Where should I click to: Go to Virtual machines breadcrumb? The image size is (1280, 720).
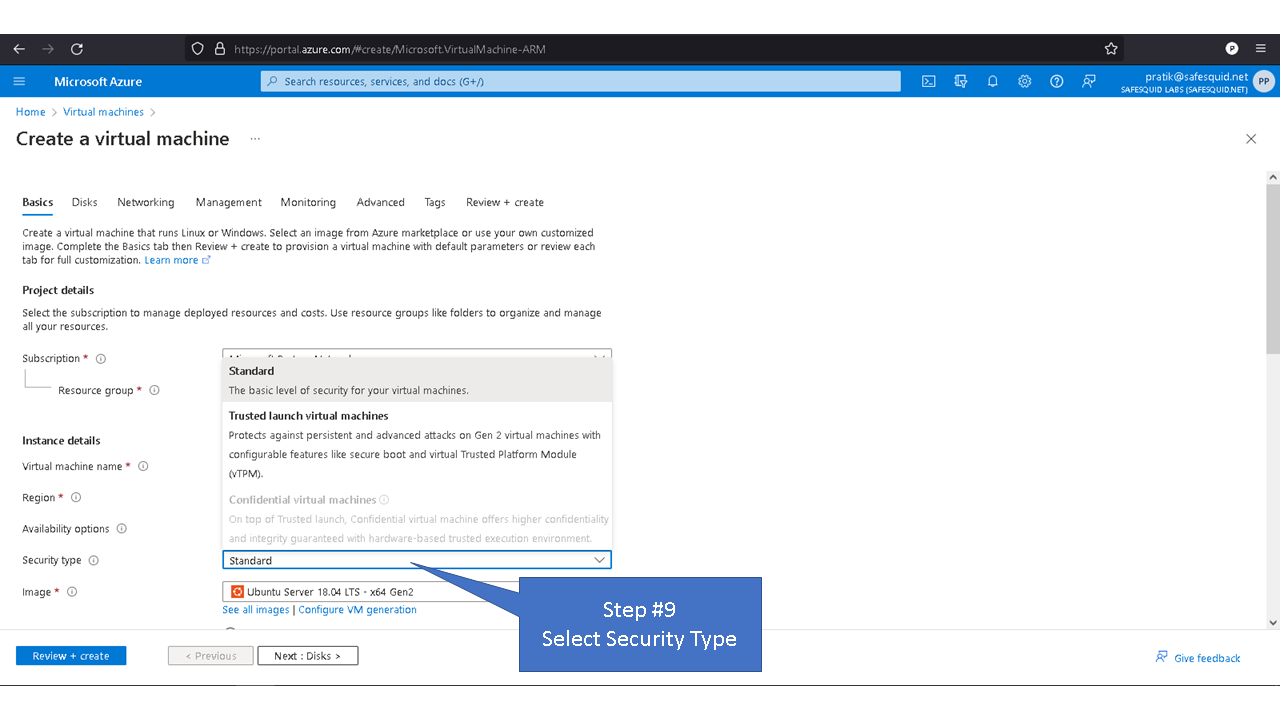(104, 112)
